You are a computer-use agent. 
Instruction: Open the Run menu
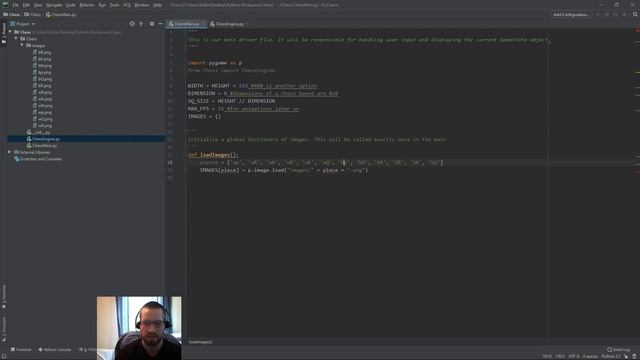coord(102,5)
